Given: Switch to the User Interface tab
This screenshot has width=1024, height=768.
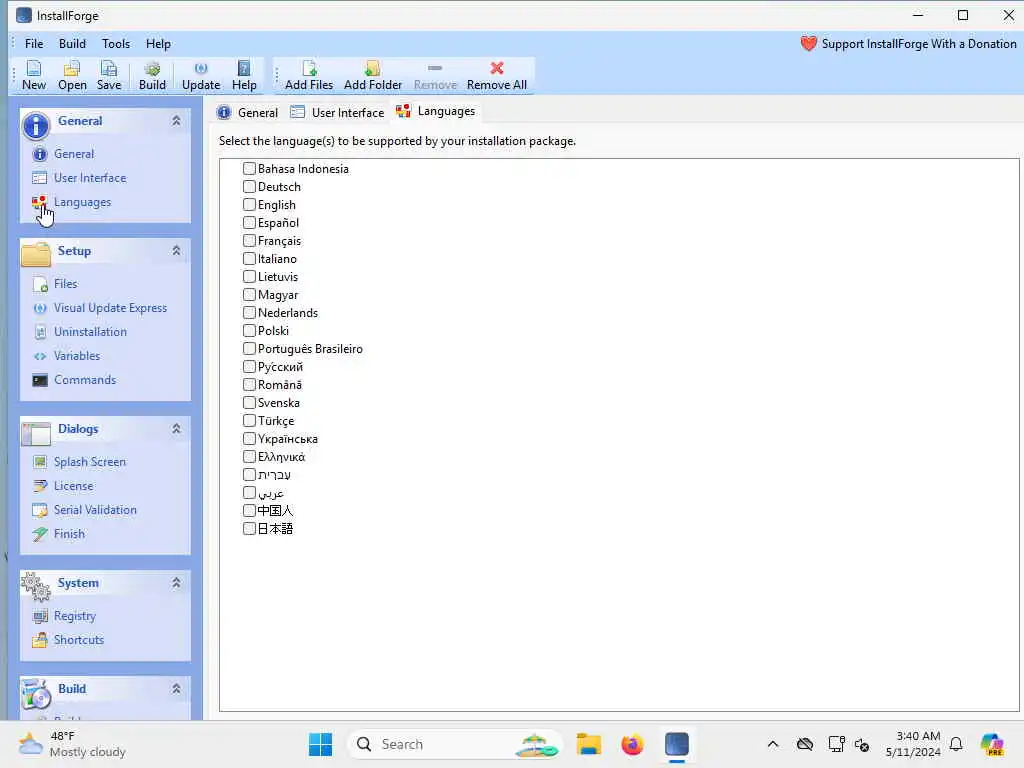Looking at the screenshot, I should 337,112.
